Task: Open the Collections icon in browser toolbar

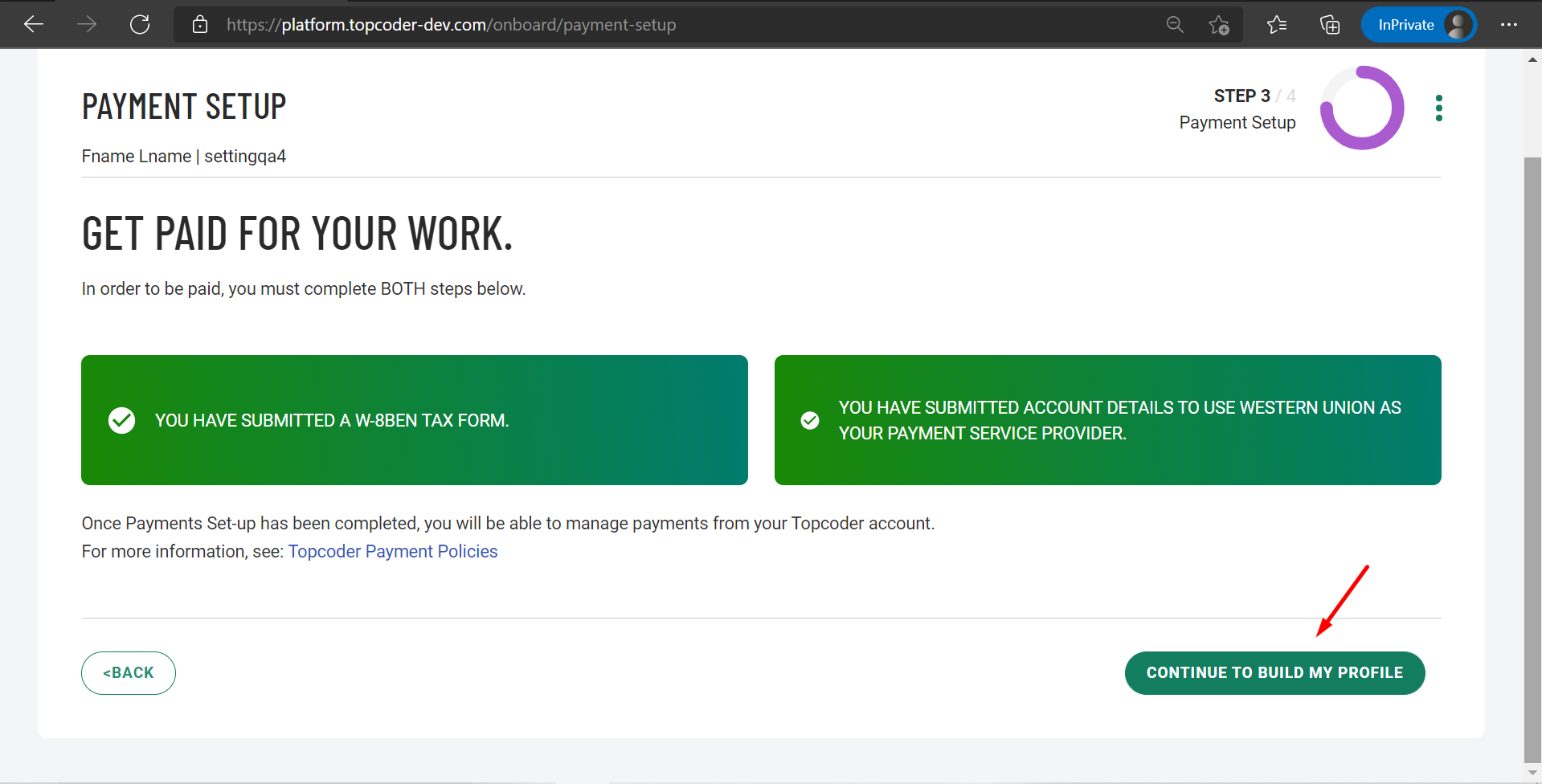Action: tap(1330, 24)
